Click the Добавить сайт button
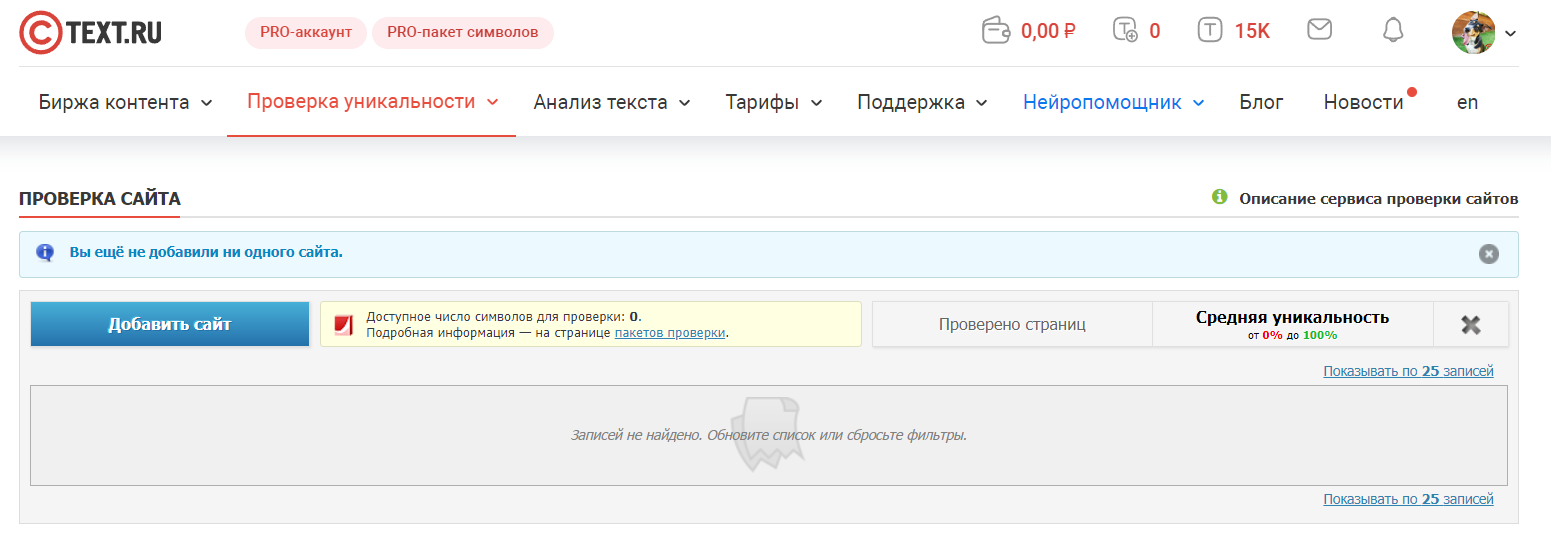The image size is (1551, 555). coord(170,324)
